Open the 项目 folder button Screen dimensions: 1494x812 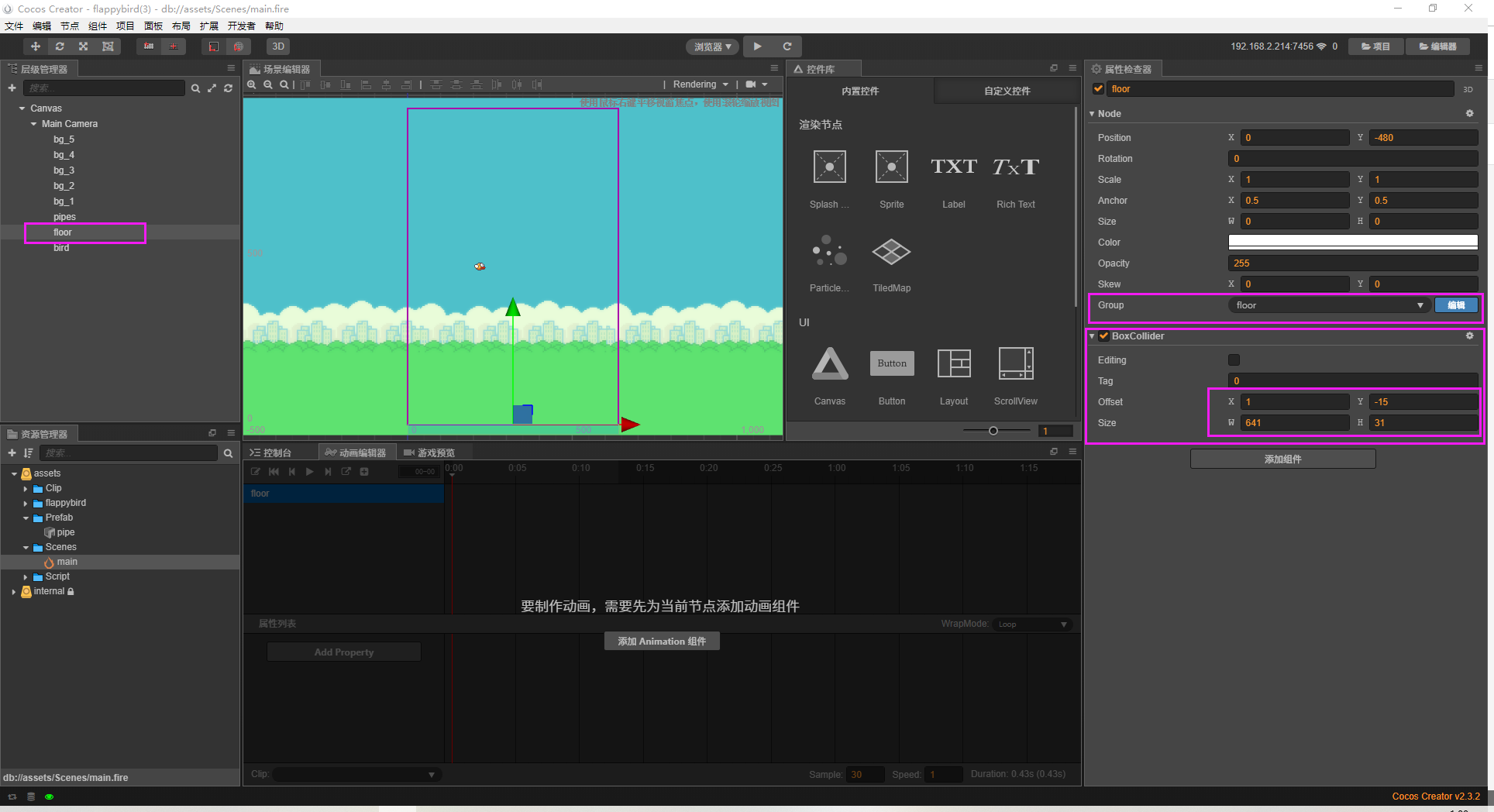click(1375, 46)
